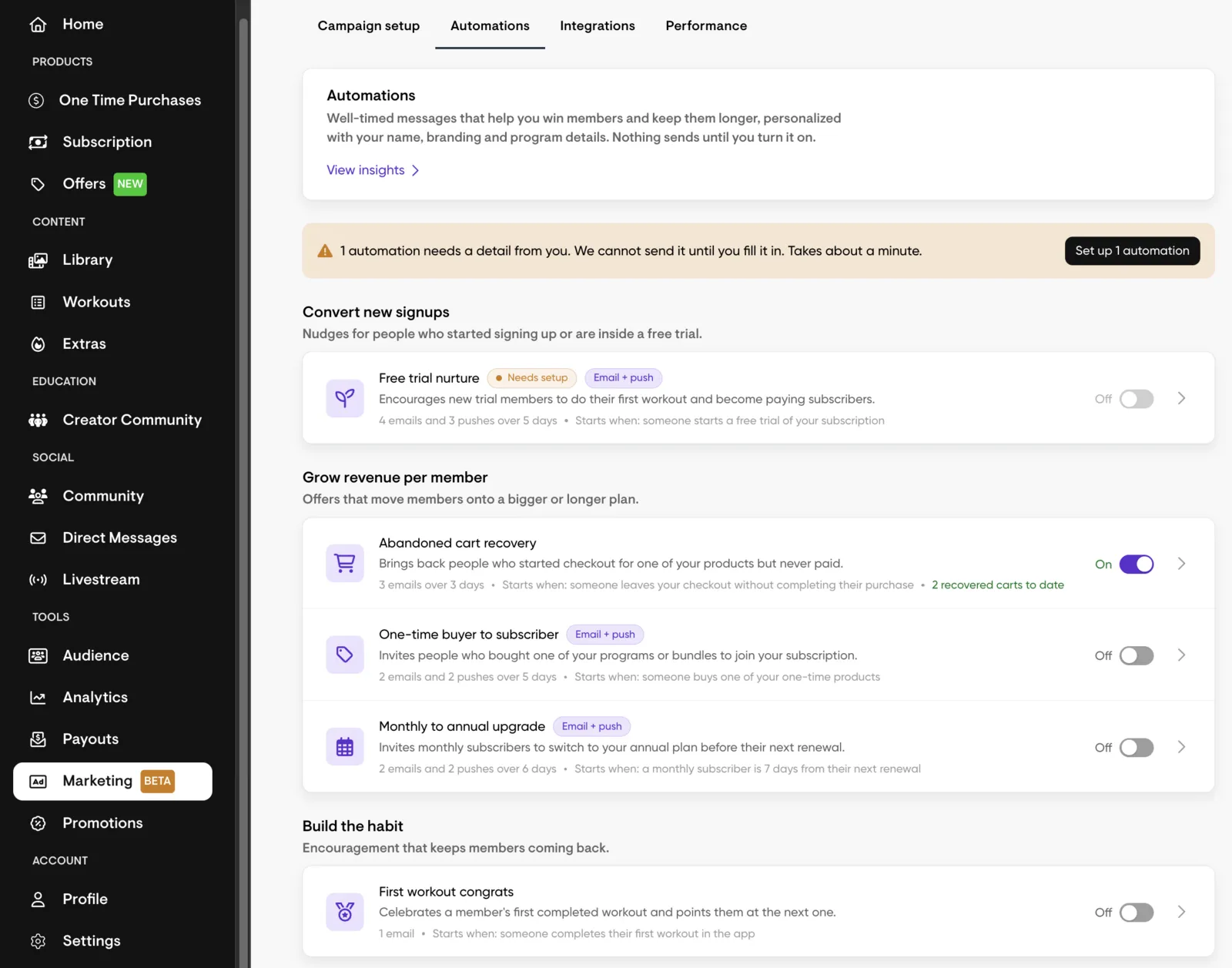Screen dimensions: 1232x968
Task: Click chevron next to View insights
Action: pyautogui.click(x=416, y=170)
